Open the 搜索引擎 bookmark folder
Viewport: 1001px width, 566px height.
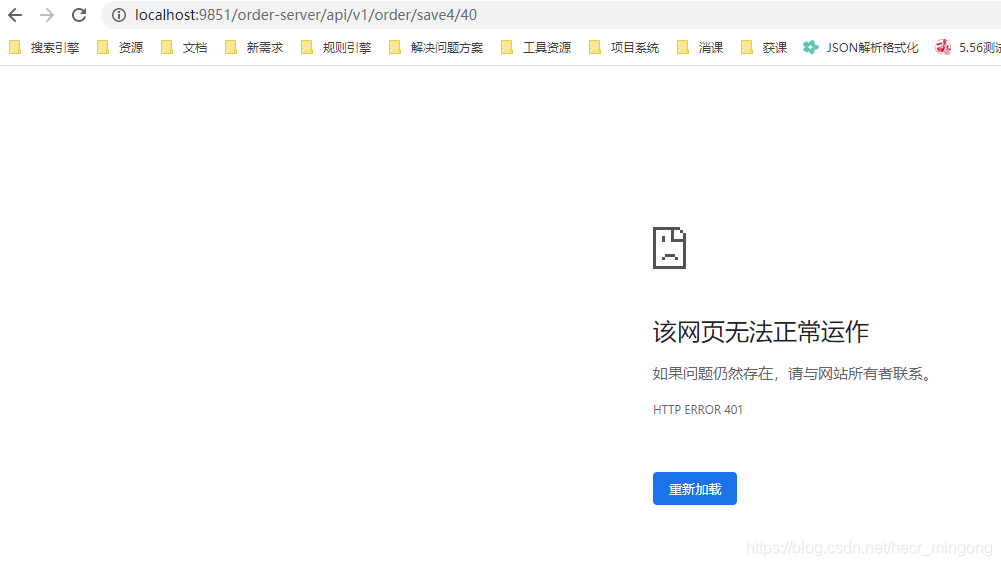(x=44, y=47)
